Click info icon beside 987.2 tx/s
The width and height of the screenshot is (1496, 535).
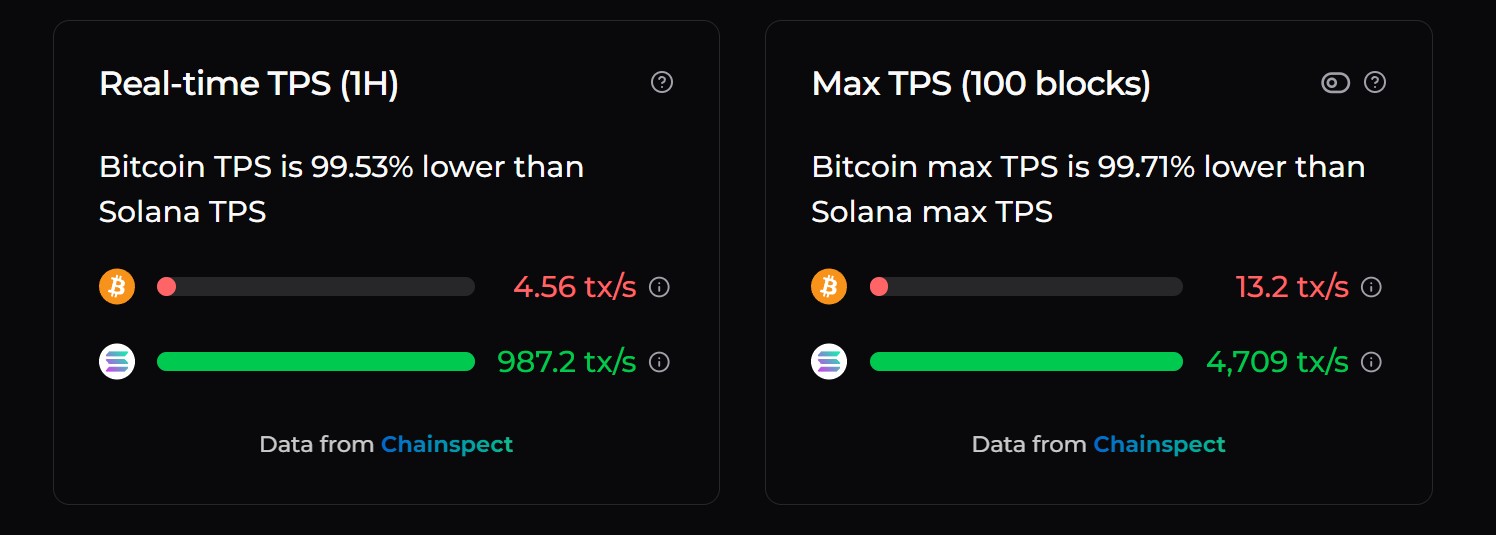coord(659,362)
